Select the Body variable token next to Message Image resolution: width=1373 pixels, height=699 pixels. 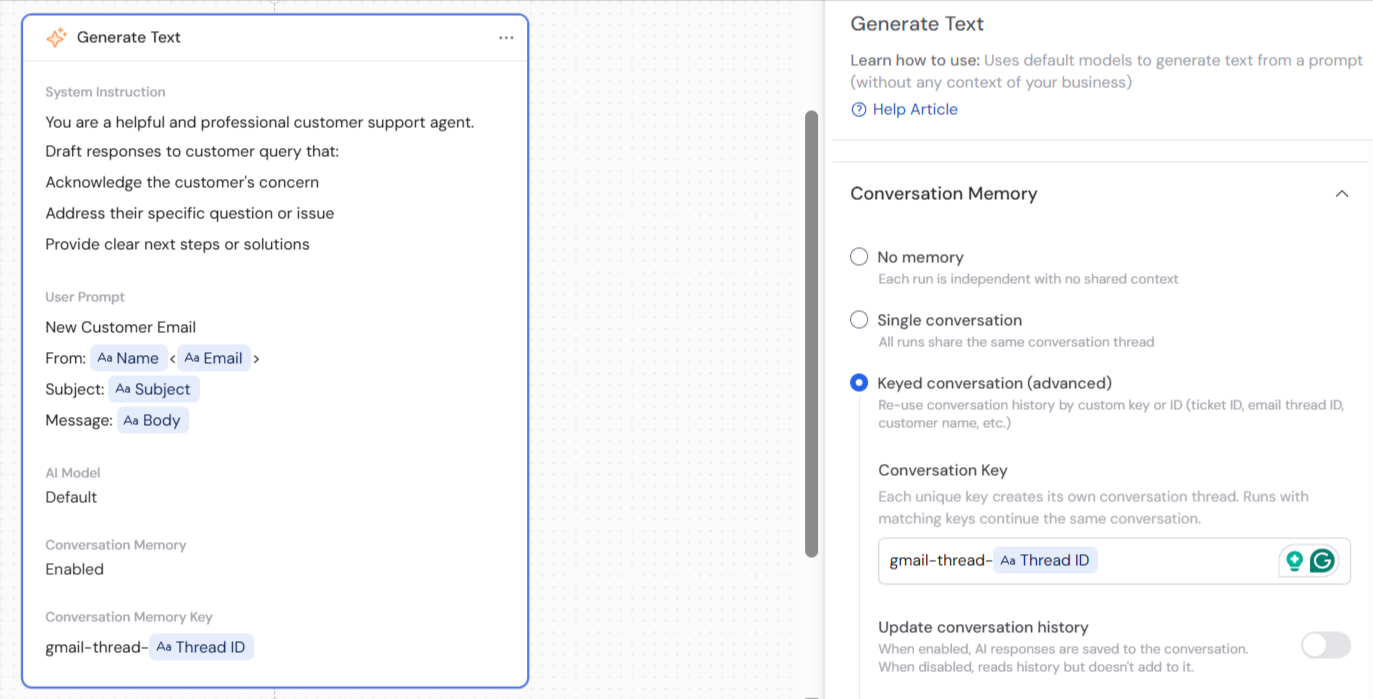pos(152,419)
